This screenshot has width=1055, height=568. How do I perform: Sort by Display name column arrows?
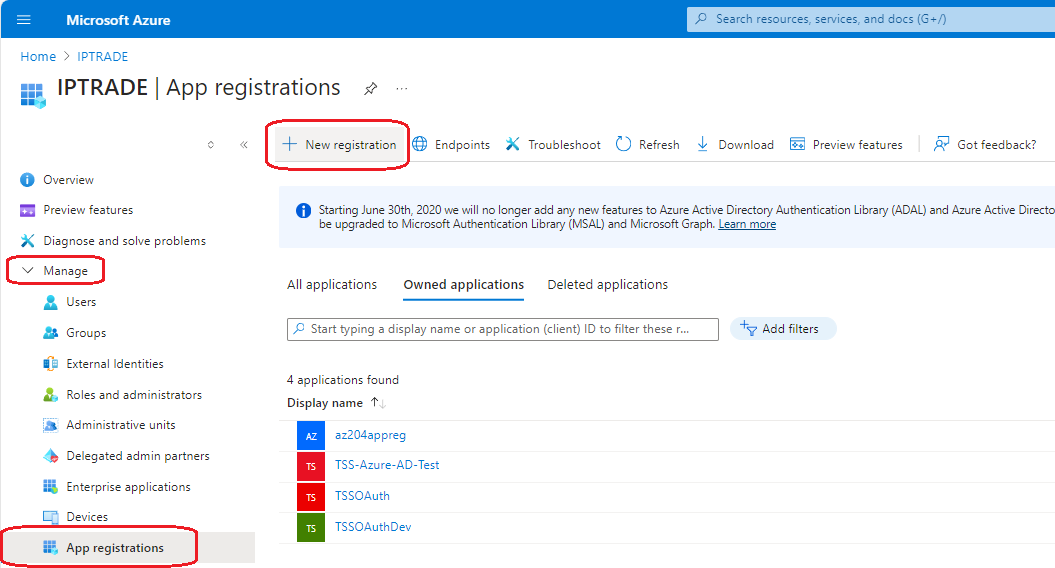[x=378, y=403]
